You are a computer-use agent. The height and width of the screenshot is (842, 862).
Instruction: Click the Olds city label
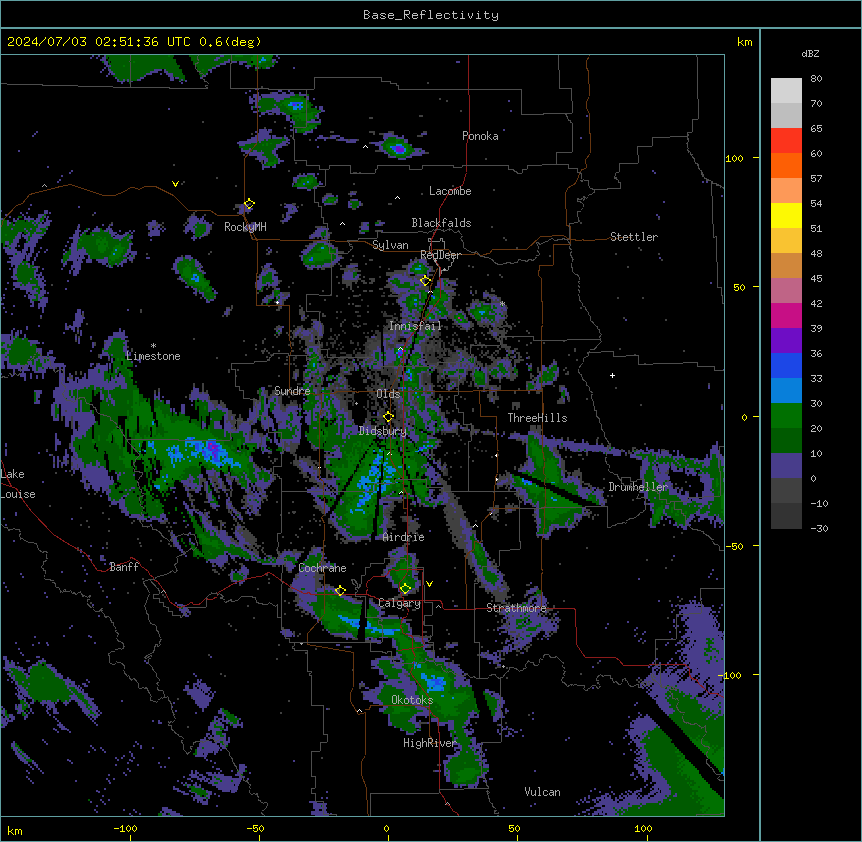[x=388, y=394]
